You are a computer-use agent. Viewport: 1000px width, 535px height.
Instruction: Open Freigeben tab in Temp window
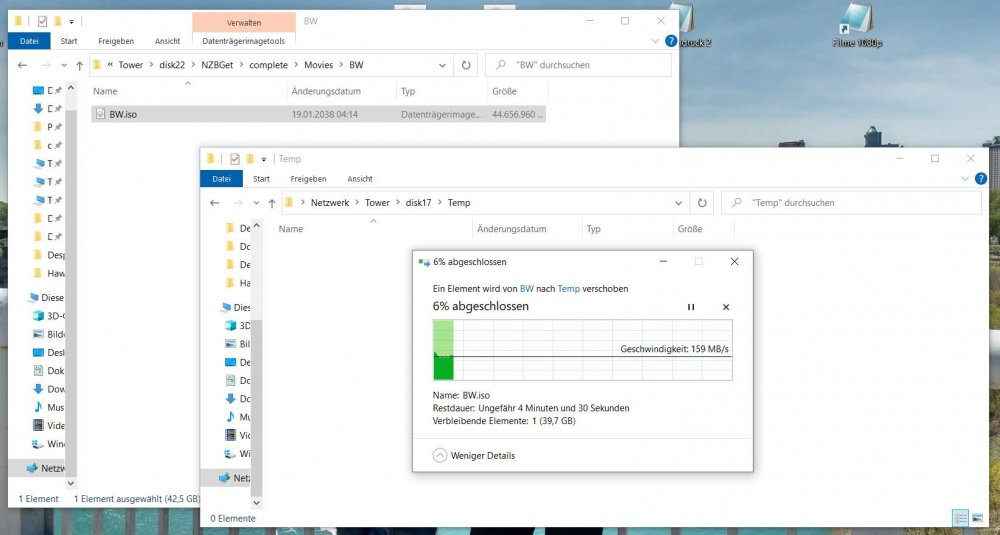coord(308,179)
